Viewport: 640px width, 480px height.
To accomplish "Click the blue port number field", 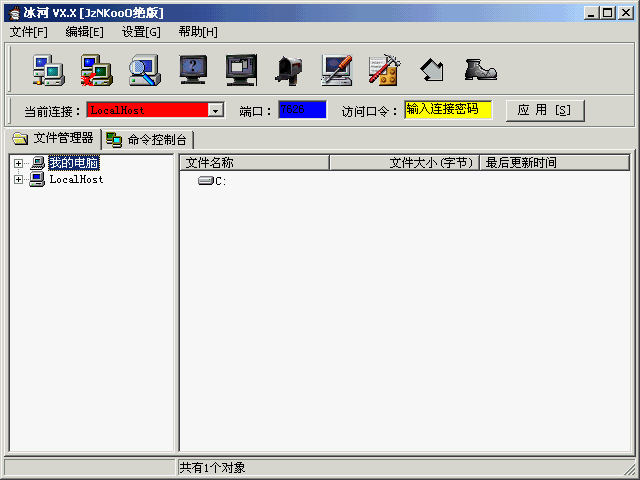I will 302,109.
